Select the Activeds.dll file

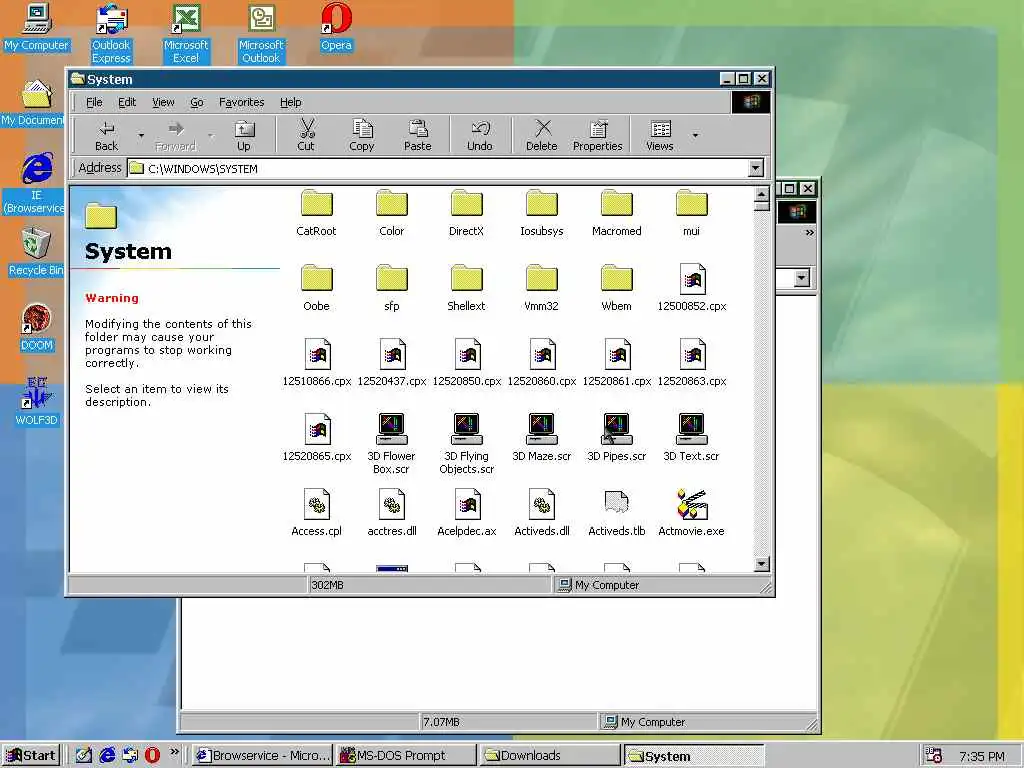[542, 513]
